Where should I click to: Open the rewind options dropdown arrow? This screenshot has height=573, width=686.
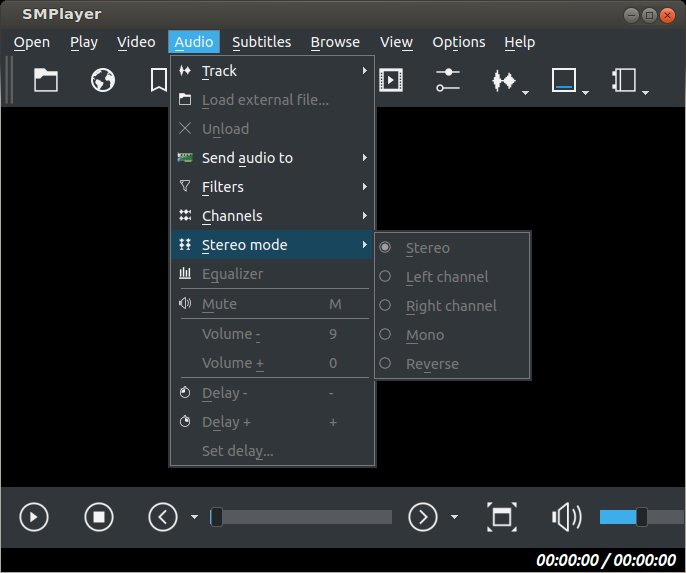[194, 518]
